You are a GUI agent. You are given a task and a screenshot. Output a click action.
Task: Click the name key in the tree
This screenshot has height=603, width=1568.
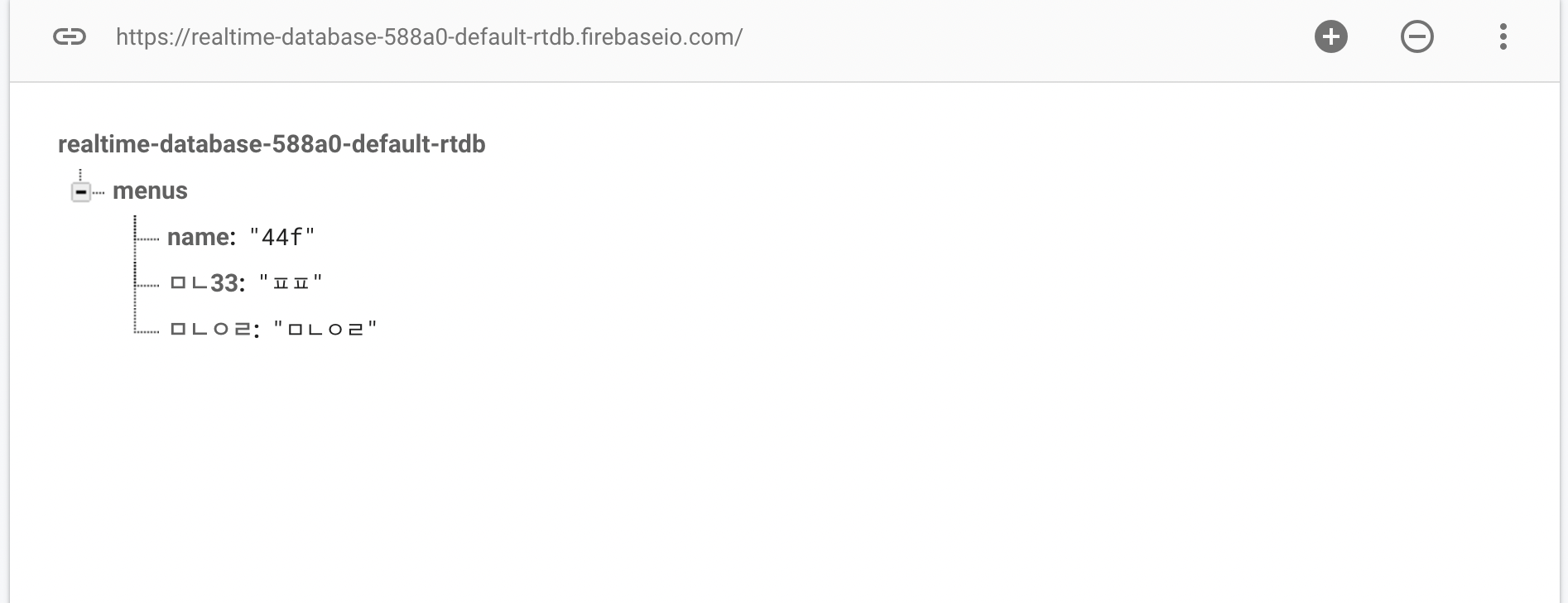200,237
